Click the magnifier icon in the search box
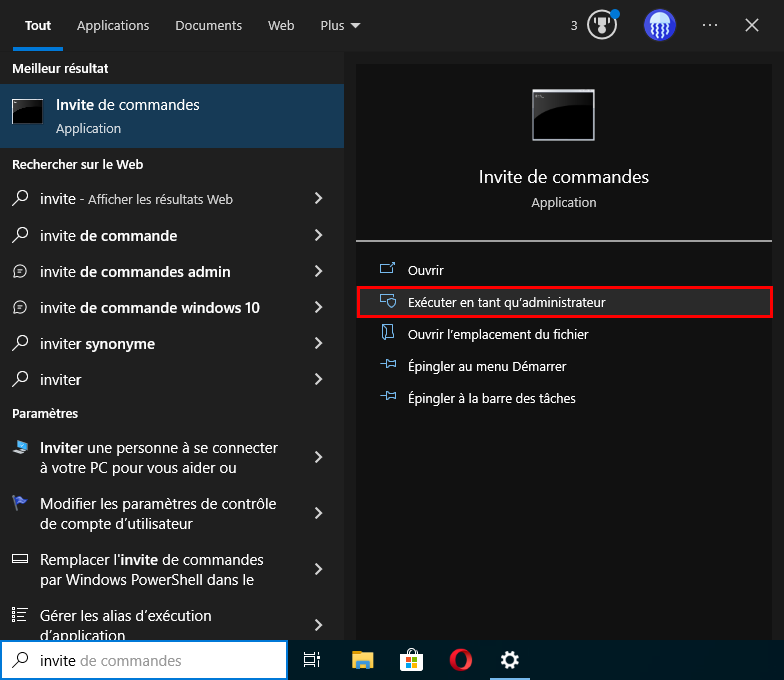 click(x=20, y=660)
